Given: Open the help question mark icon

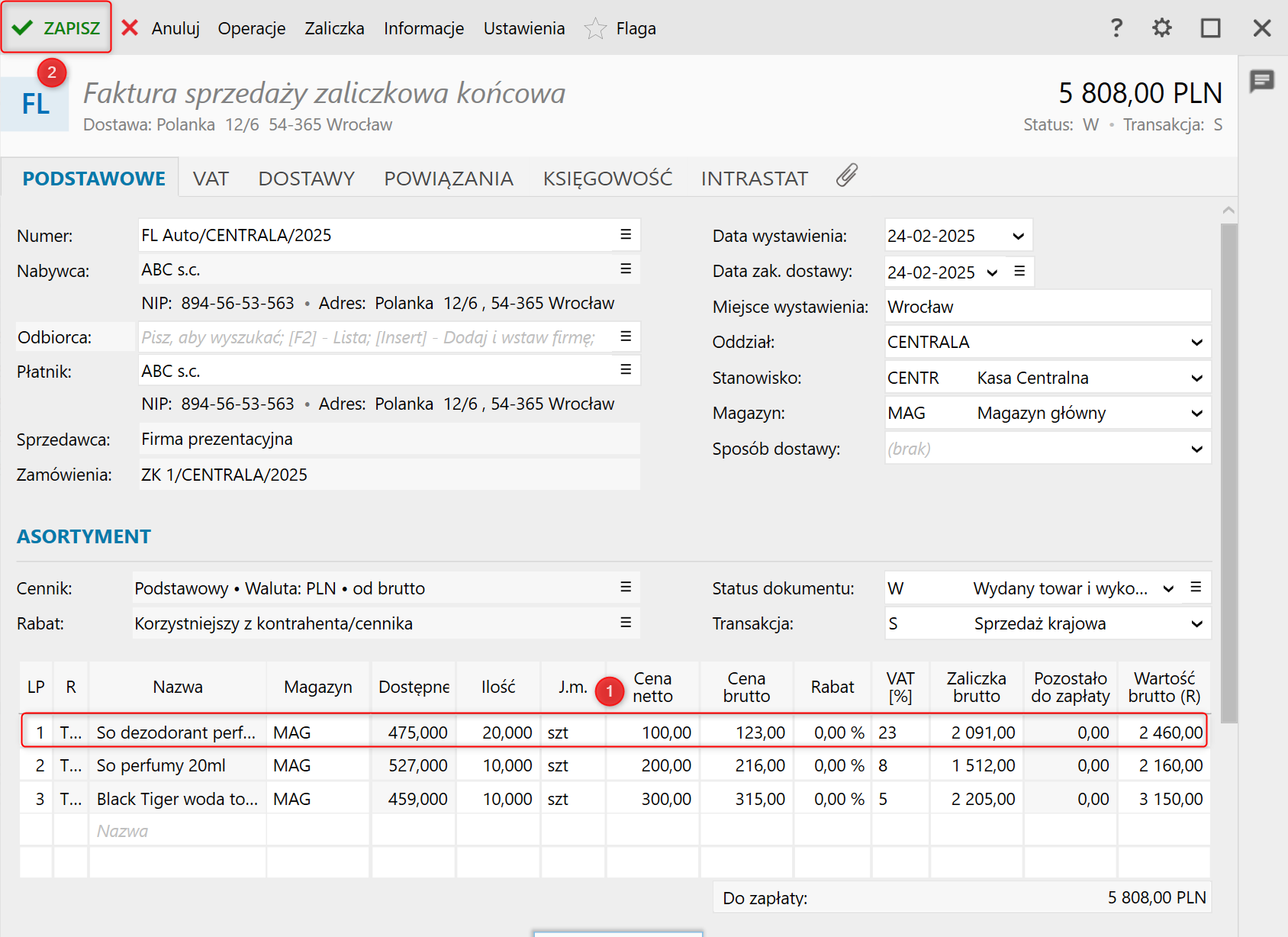Looking at the screenshot, I should pos(1116,28).
